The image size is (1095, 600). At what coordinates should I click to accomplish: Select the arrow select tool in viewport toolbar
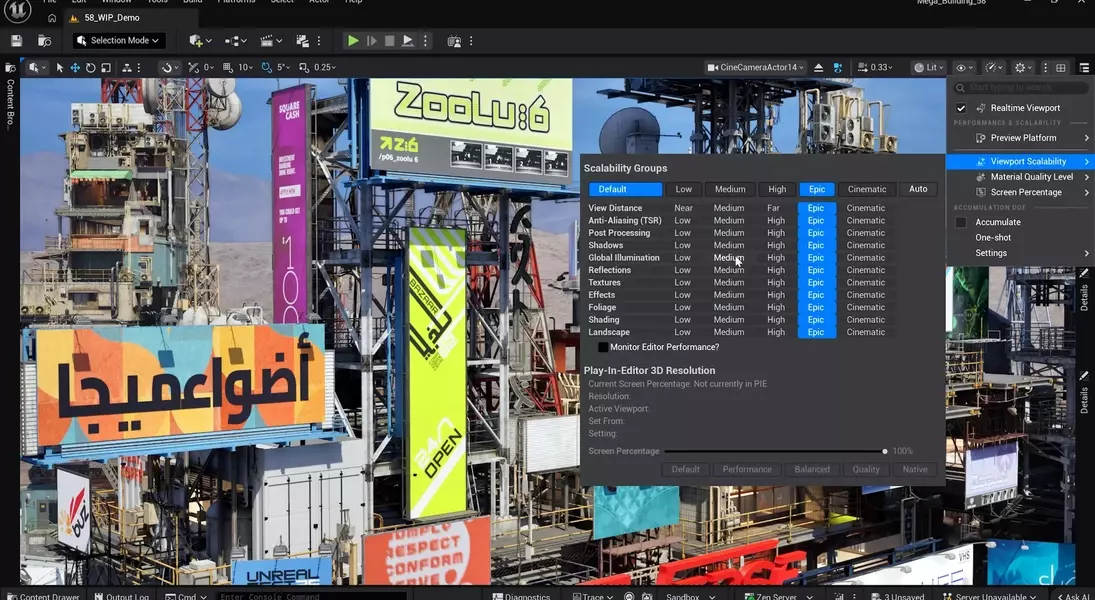[59, 68]
